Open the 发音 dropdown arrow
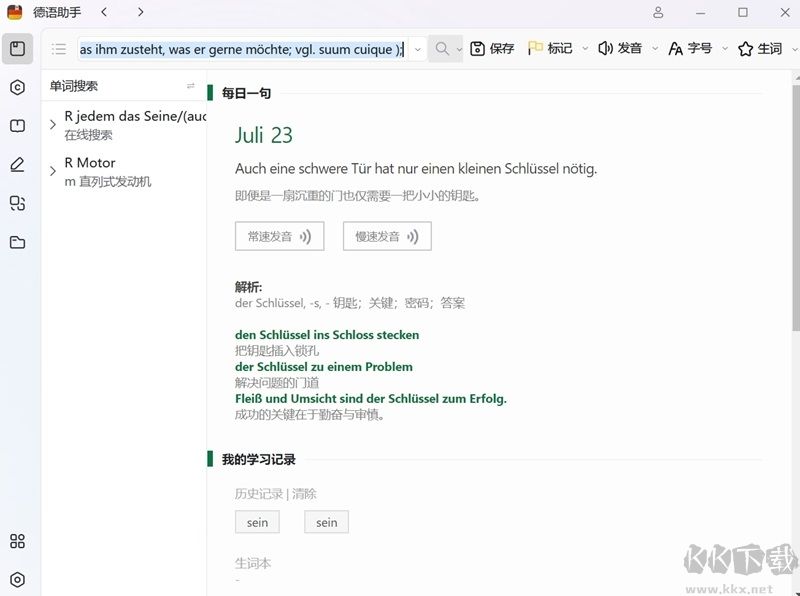Image resolution: width=800 pixels, height=596 pixels. click(x=655, y=49)
